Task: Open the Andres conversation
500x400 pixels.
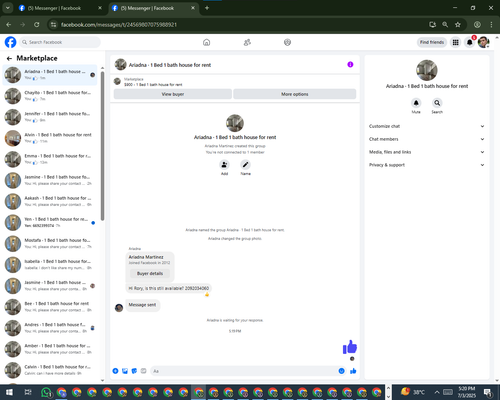Action: point(50,328)
